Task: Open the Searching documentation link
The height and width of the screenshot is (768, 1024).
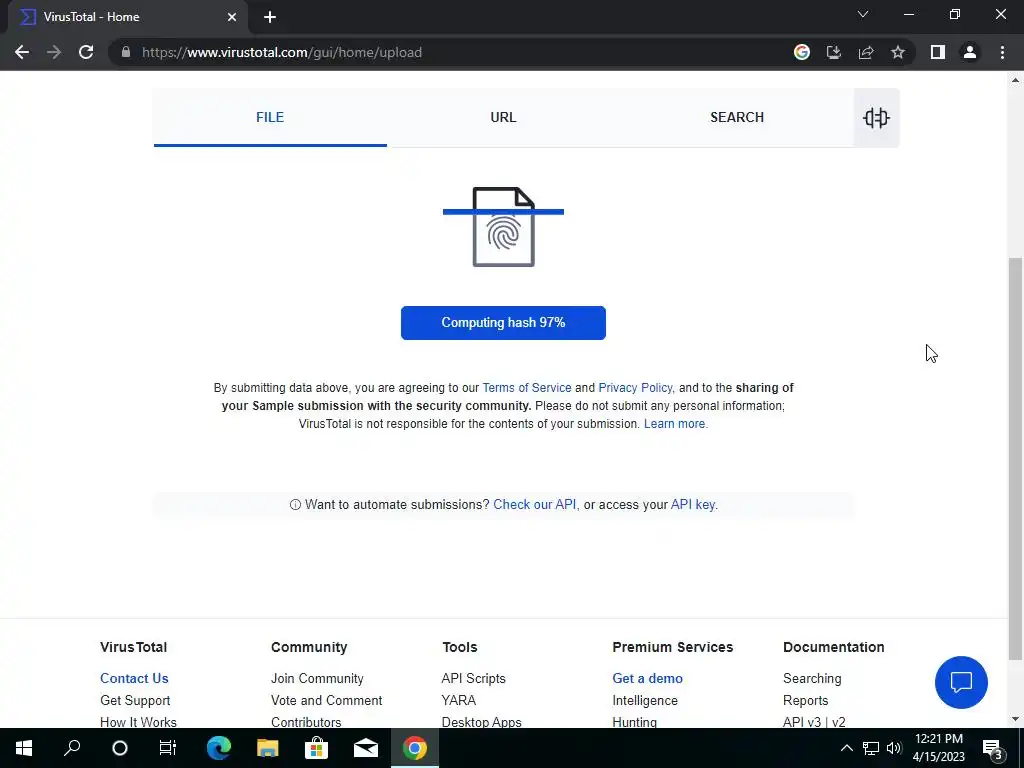Action: pyautogui.click(x=812, y=678)
